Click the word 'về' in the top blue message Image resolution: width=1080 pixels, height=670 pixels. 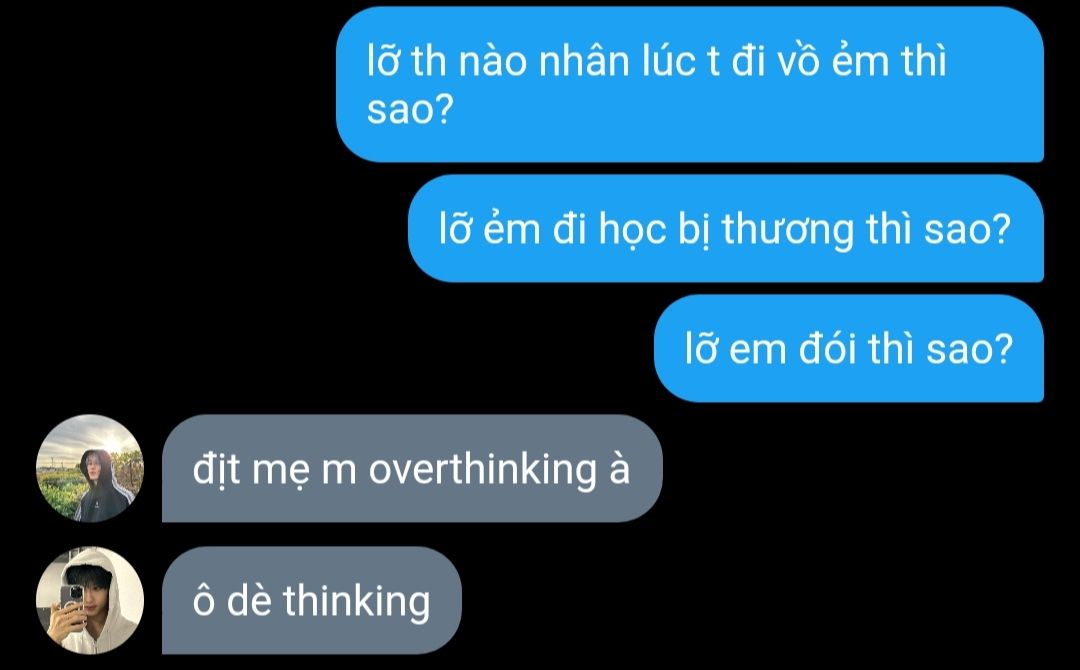click(799, 61)
